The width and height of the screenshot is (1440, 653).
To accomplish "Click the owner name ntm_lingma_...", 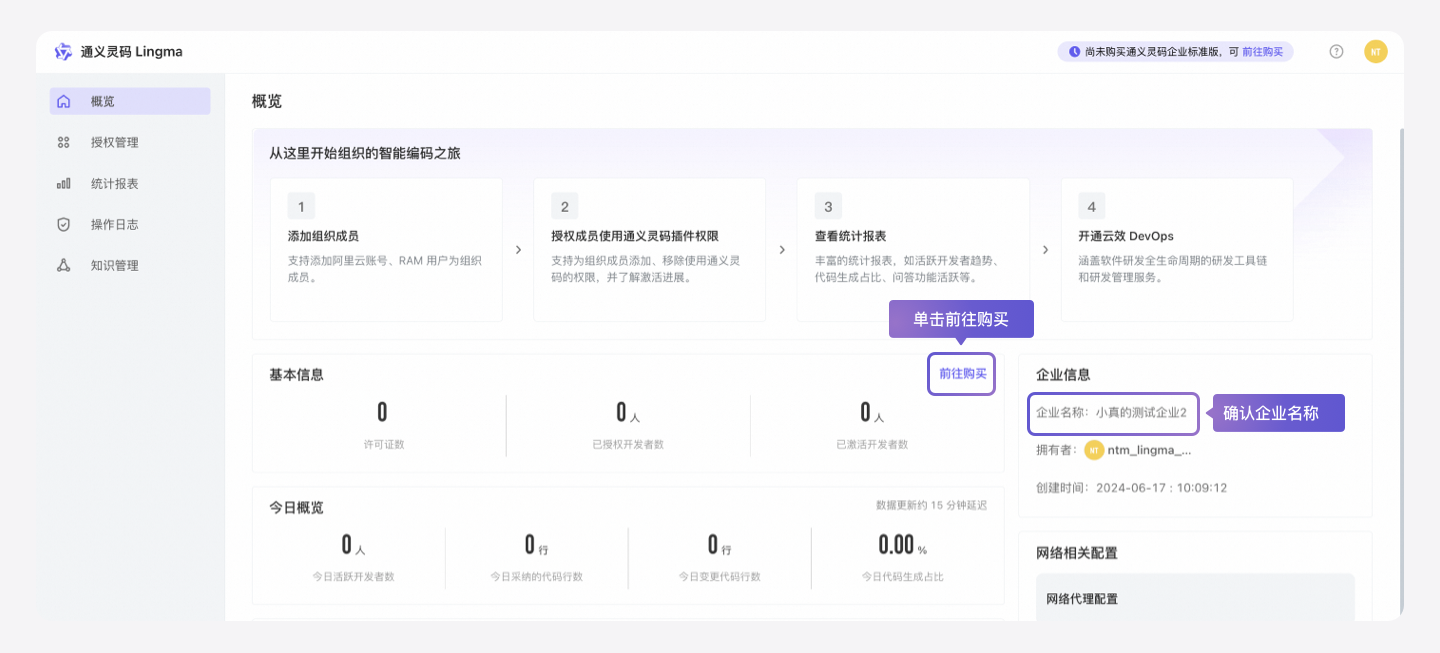I will tap(1149, 450).
